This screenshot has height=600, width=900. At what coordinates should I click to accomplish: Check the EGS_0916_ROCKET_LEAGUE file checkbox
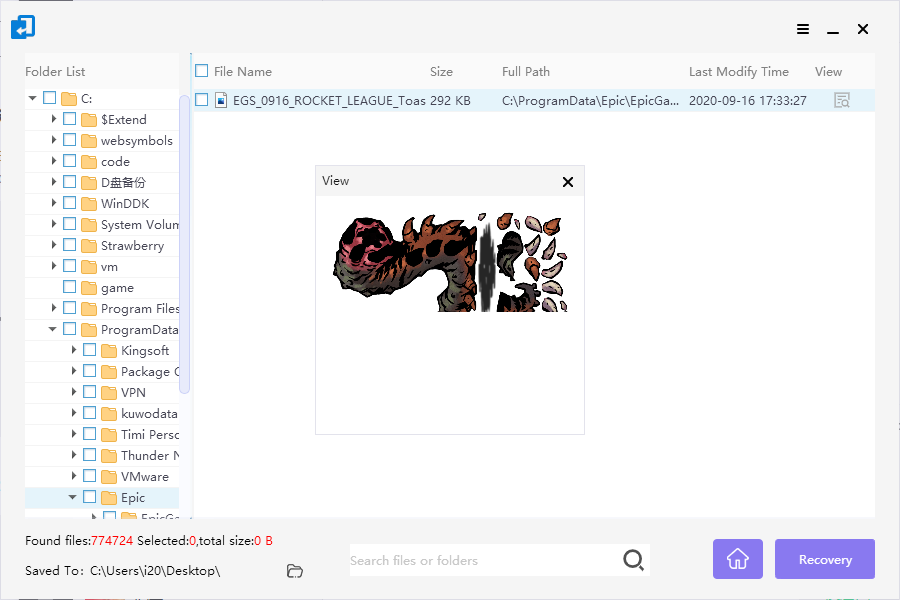click(x=201, y=100)
